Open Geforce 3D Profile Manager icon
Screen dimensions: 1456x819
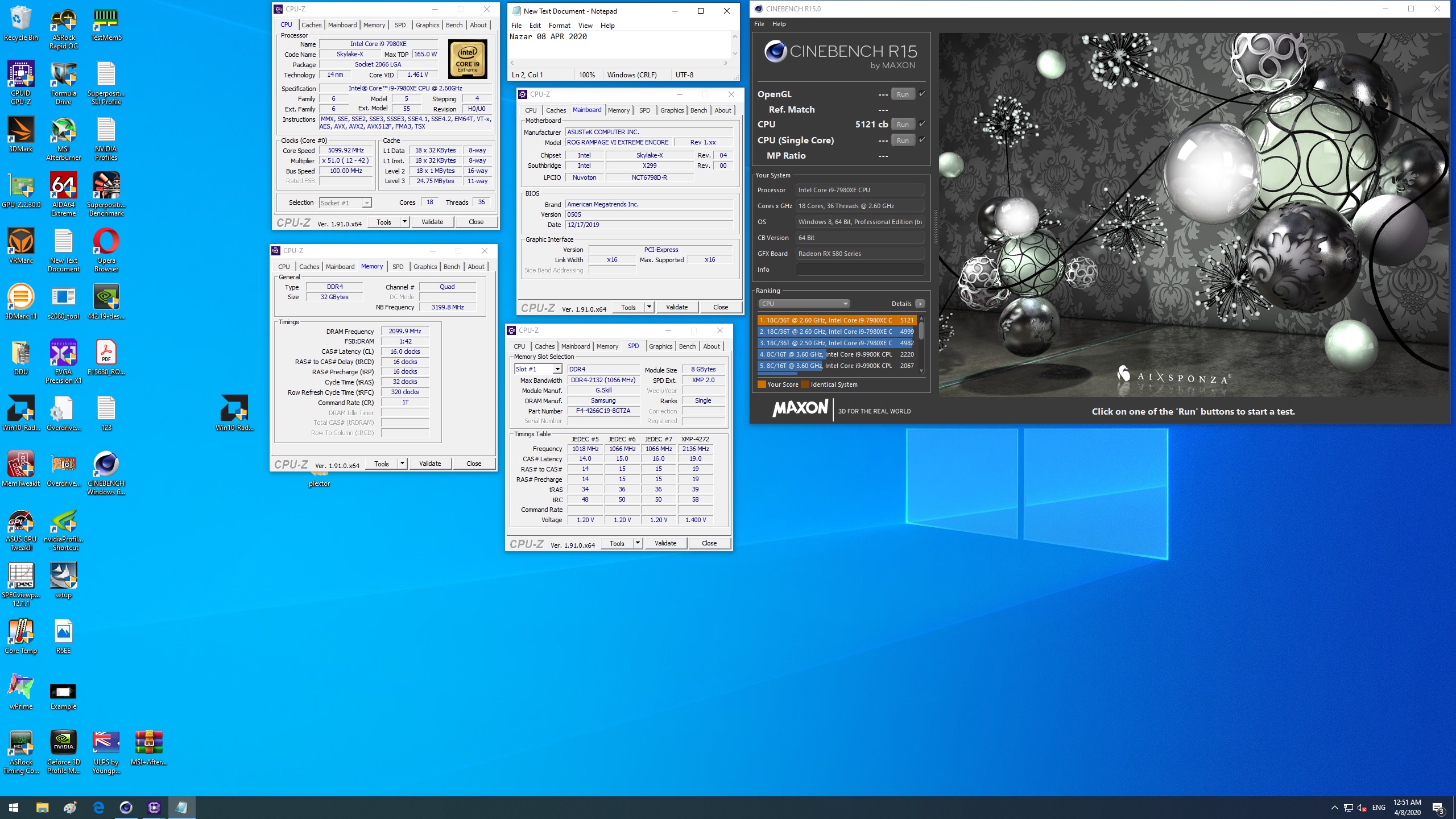[x=63, y=751]
